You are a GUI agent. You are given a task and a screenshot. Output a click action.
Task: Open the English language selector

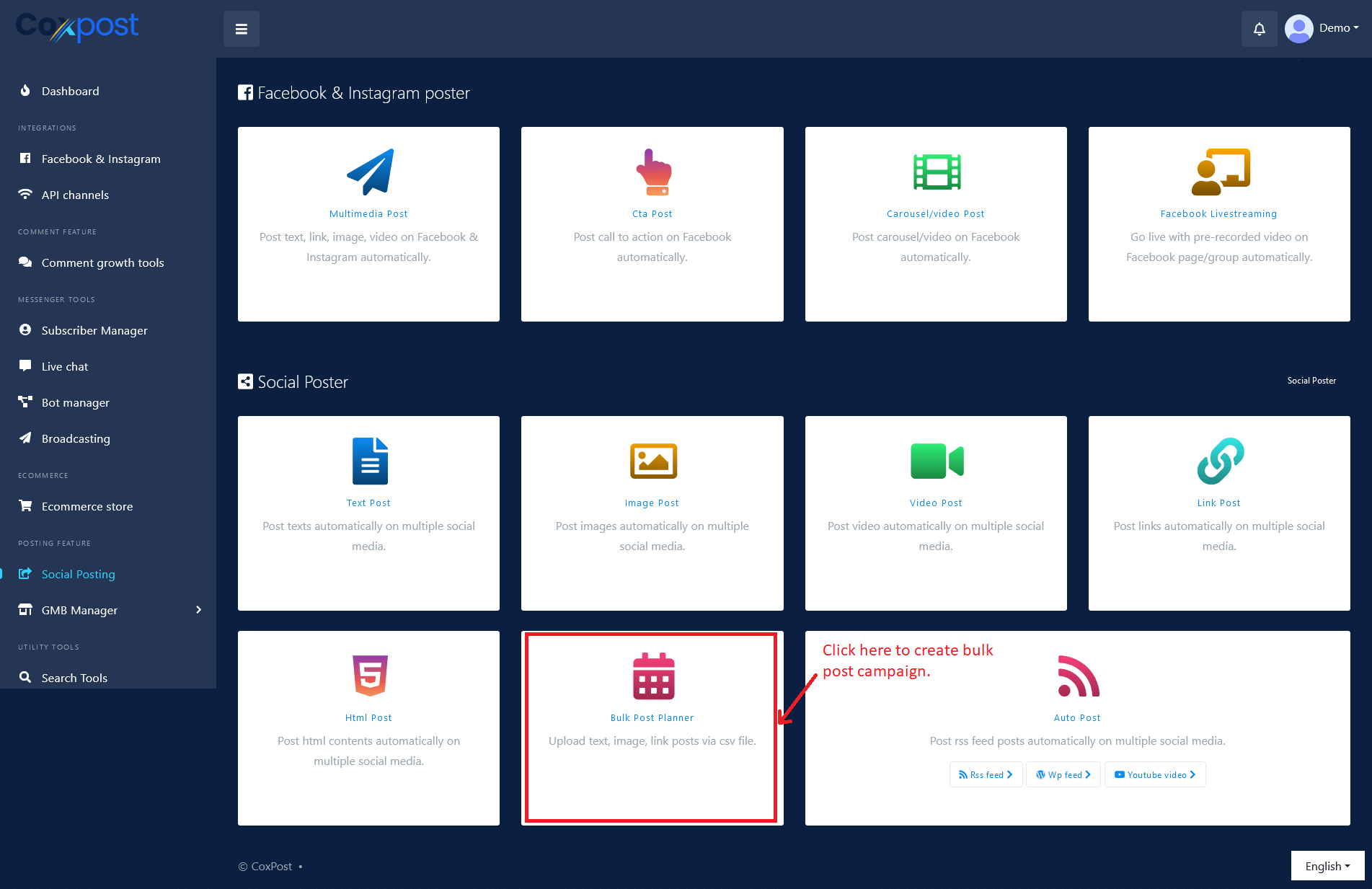tap(1327, 866)
